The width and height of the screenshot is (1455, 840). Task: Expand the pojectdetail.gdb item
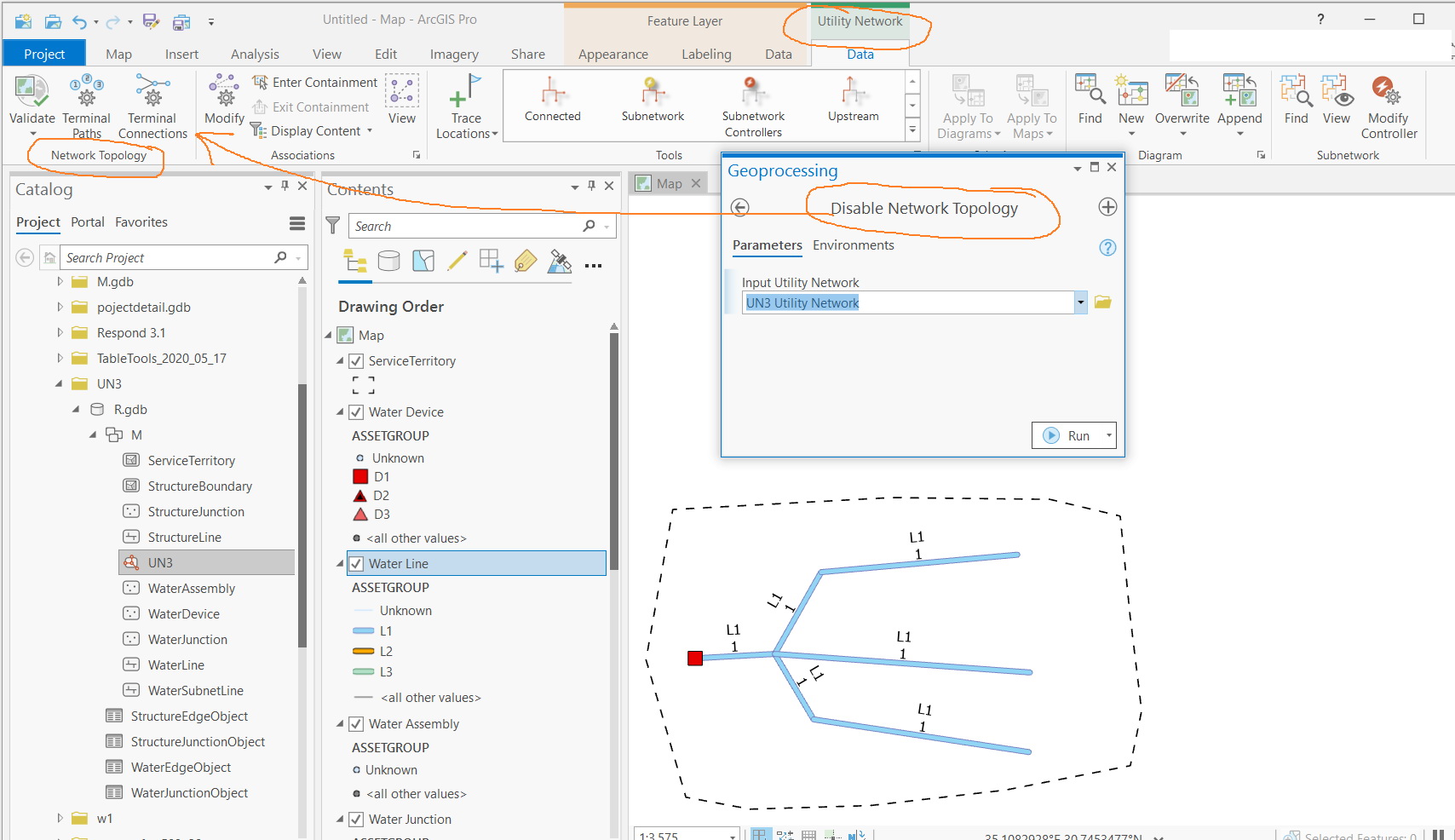pyautogui.click(x=60, y=307)
